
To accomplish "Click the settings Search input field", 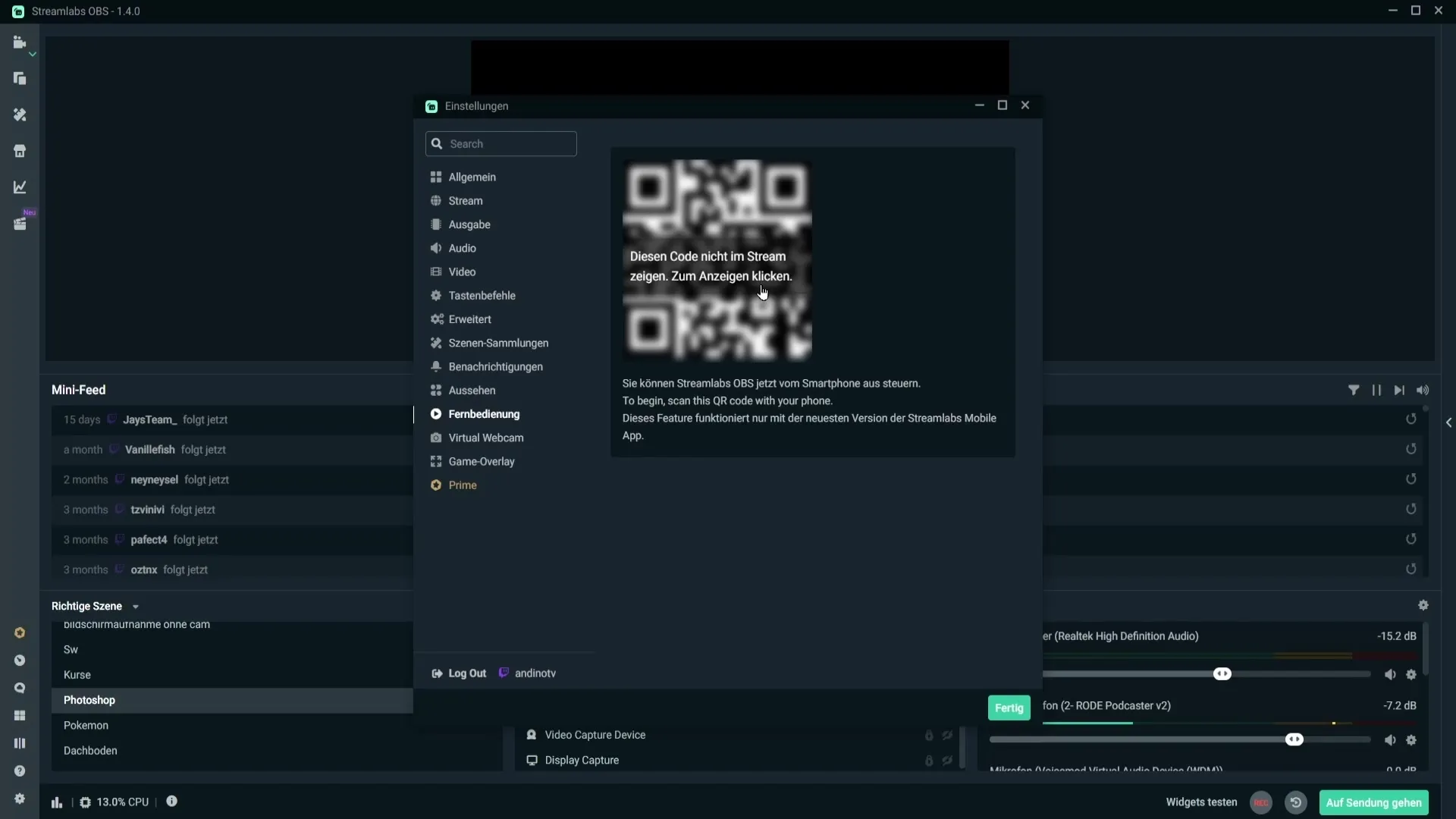I will point(501,144).
